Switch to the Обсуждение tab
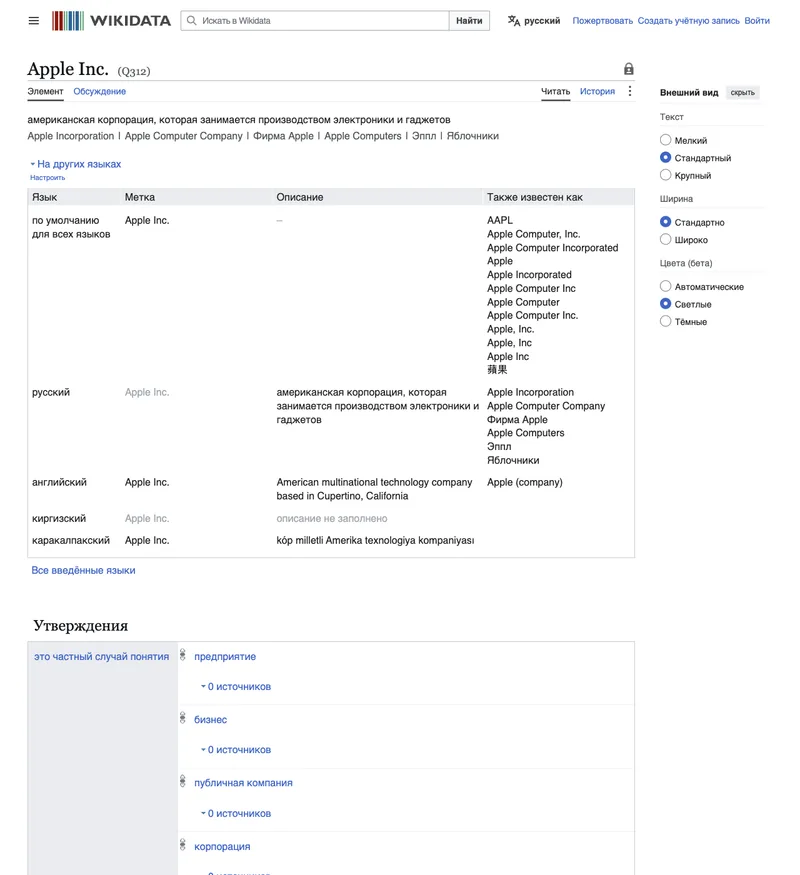 pyautogui.click(x=99, y=91)
